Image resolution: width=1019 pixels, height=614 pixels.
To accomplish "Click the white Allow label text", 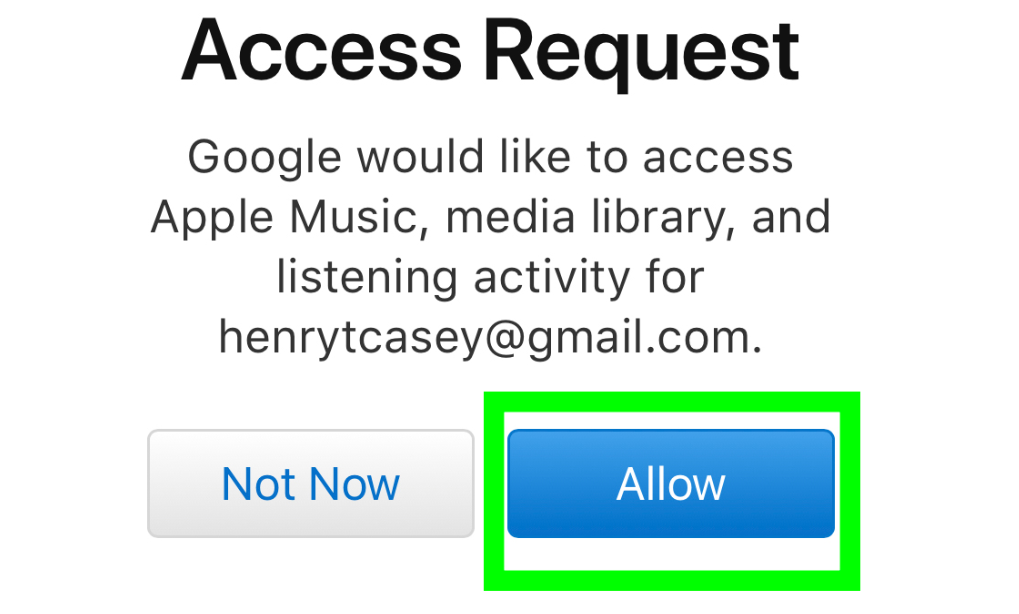I will [x=671, y=484].
